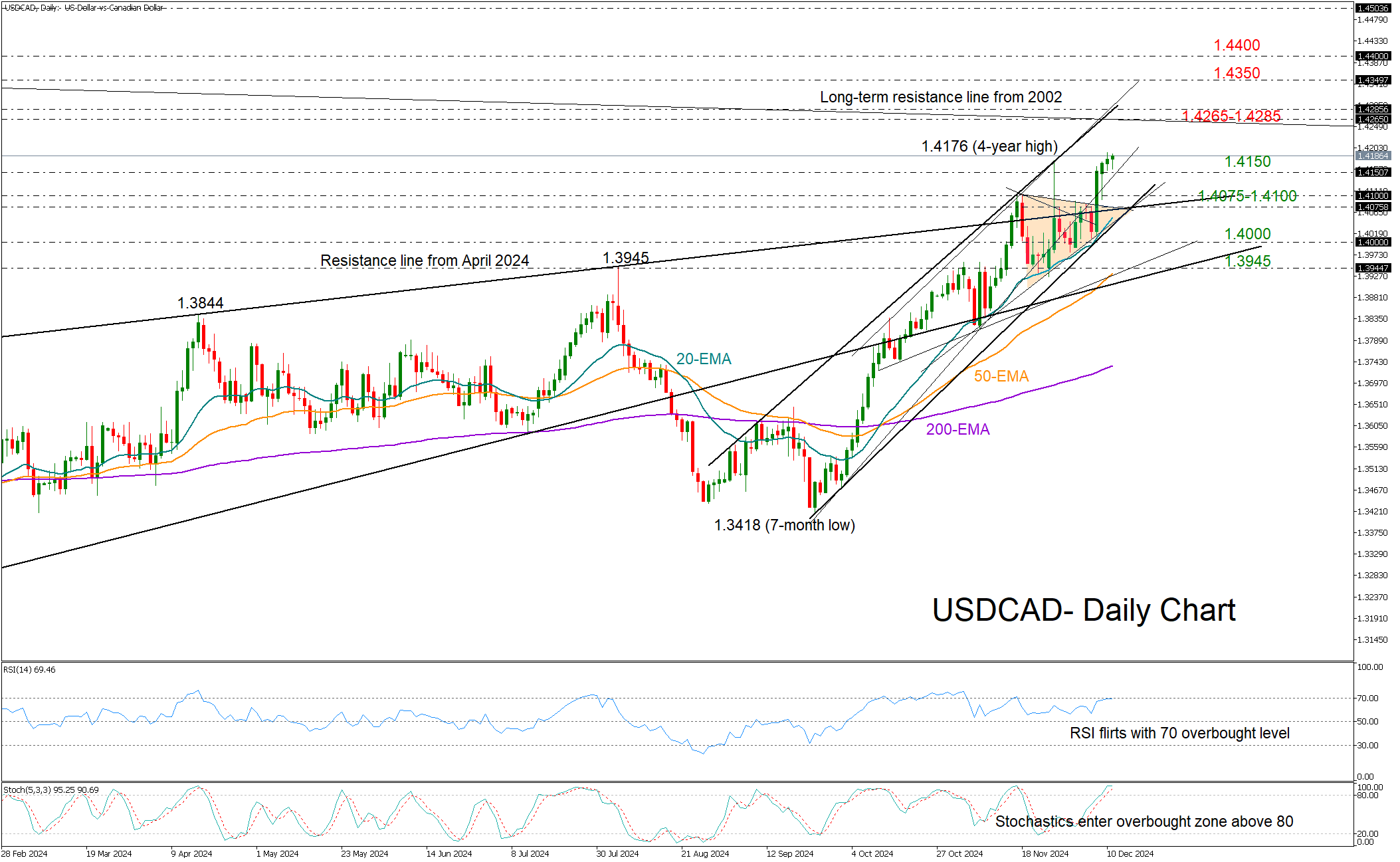Click the 1.4400 red resistance label
This screenshot has width=1400, height=862.
1236,45
